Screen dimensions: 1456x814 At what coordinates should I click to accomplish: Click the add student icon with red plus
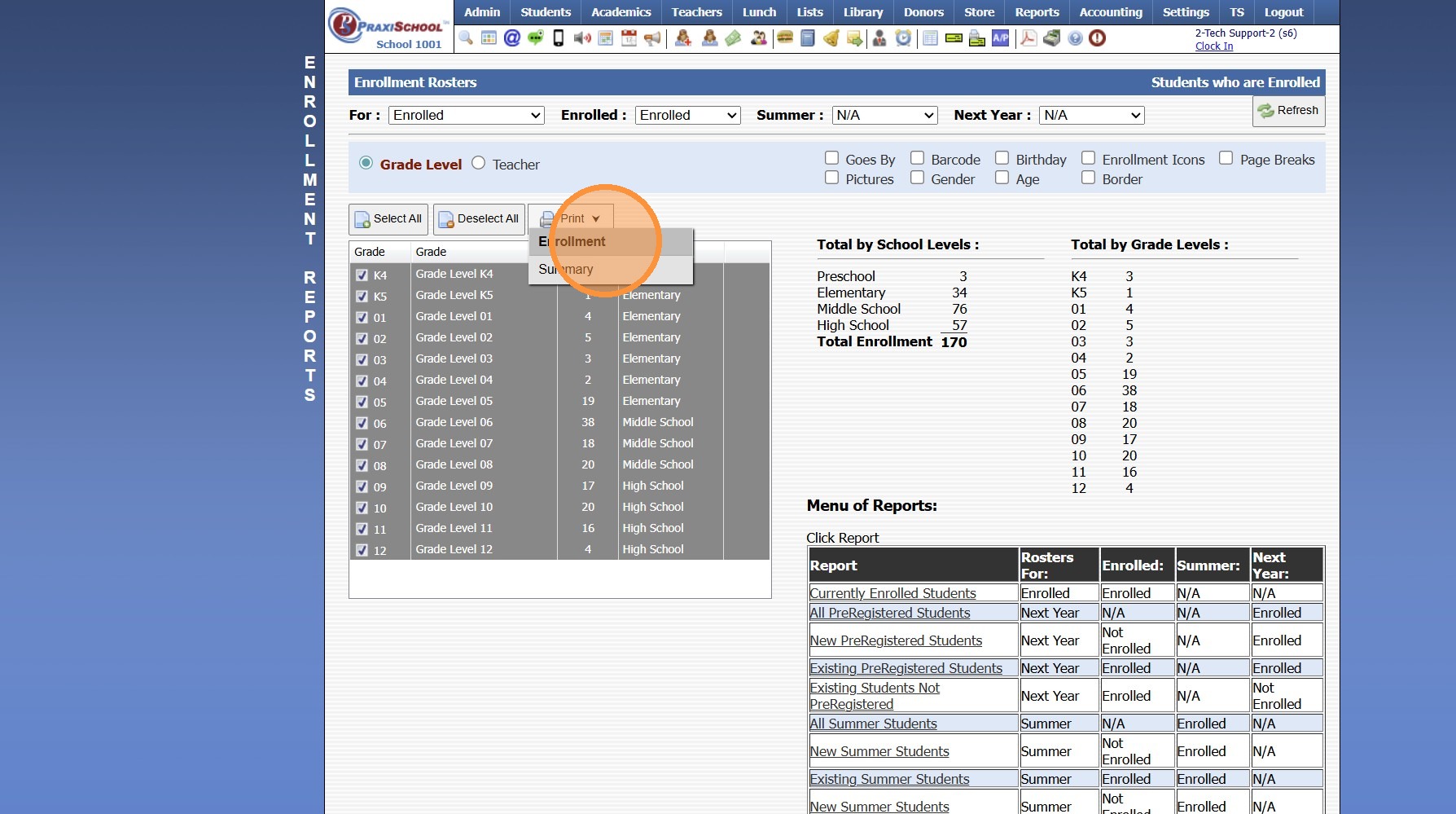[684, 38]
